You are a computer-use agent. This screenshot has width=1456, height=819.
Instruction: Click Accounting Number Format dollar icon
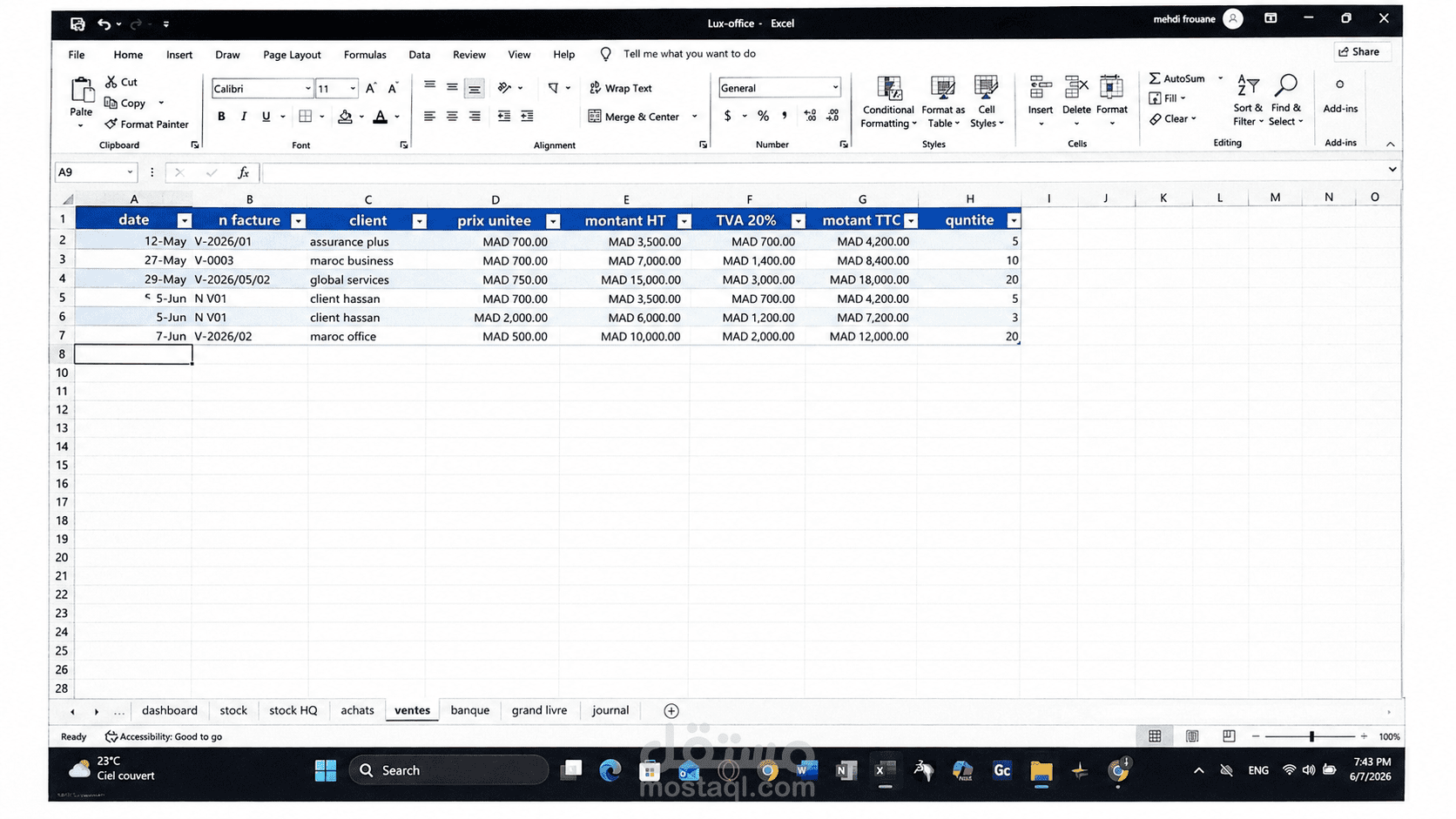728,116
